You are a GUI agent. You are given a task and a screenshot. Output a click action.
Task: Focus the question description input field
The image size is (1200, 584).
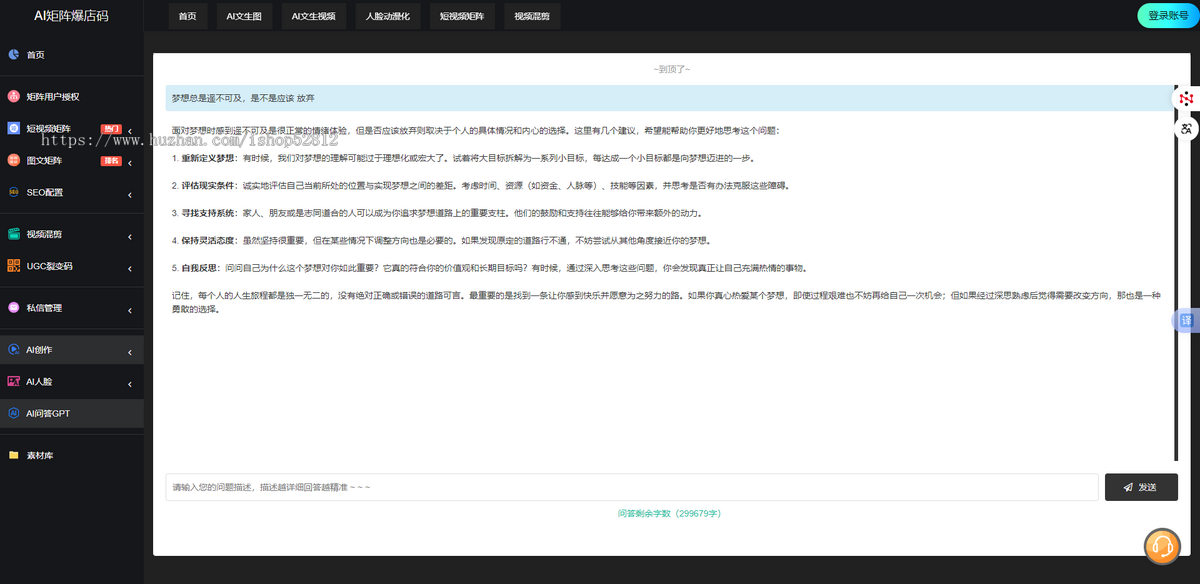(632, 487)
